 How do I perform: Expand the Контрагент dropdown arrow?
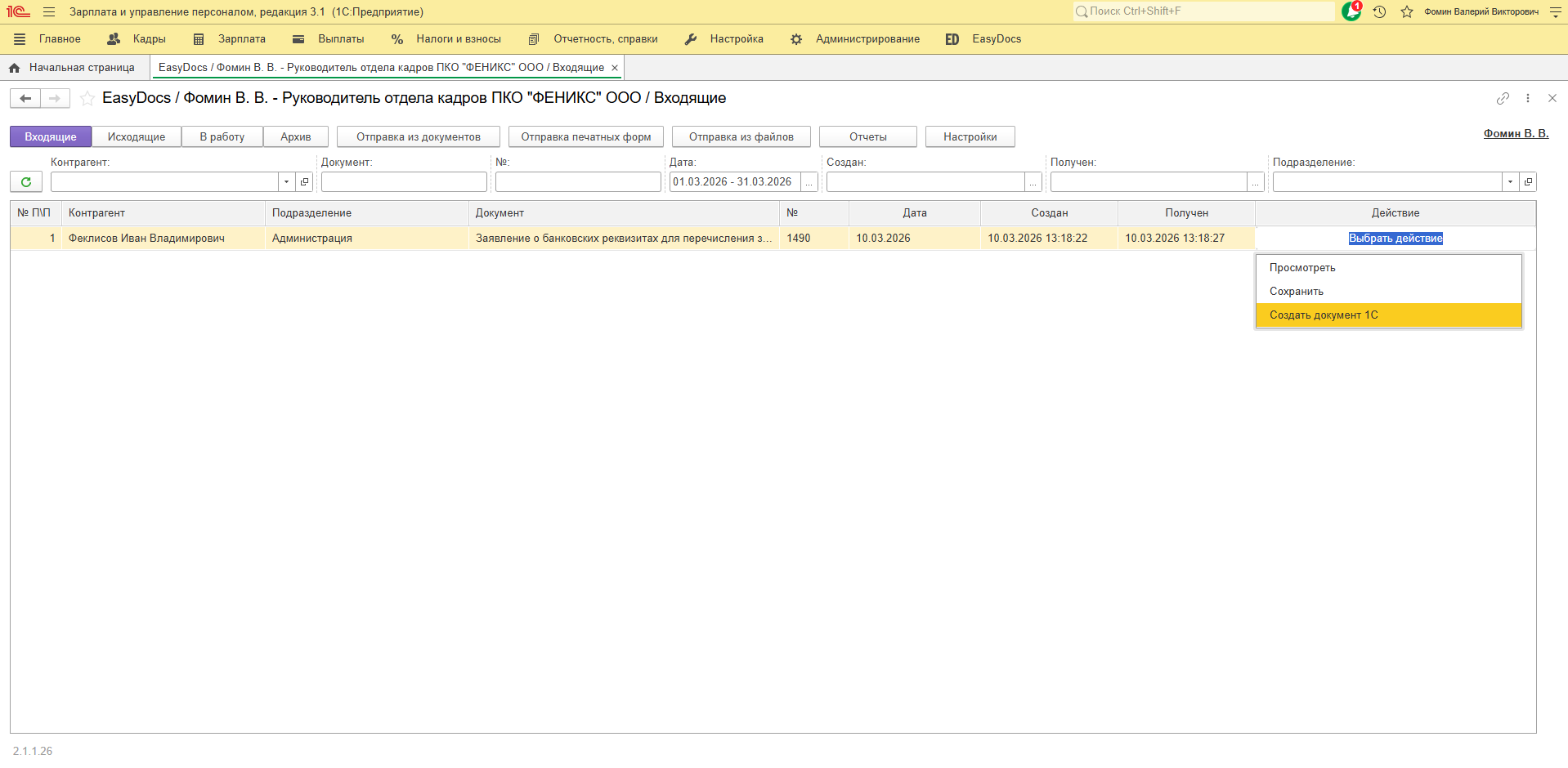coord(286,182)
